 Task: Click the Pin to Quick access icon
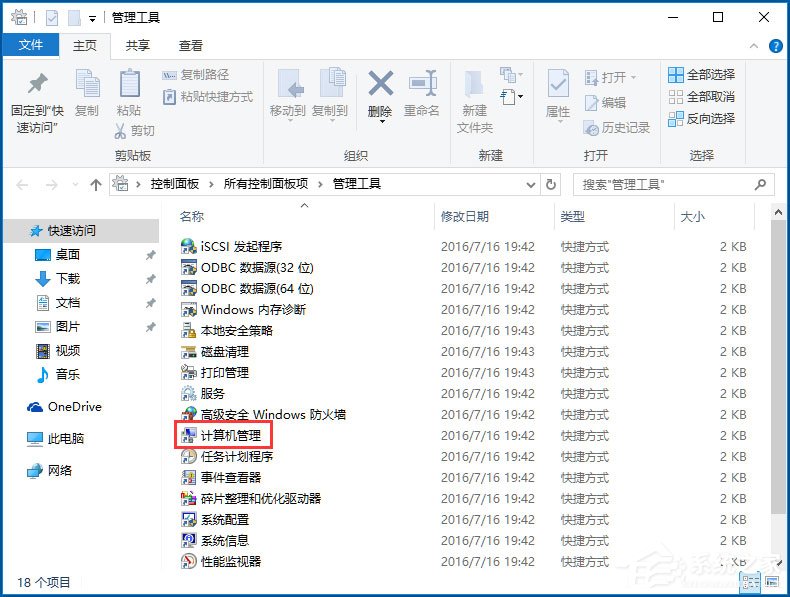click(38, 83)
